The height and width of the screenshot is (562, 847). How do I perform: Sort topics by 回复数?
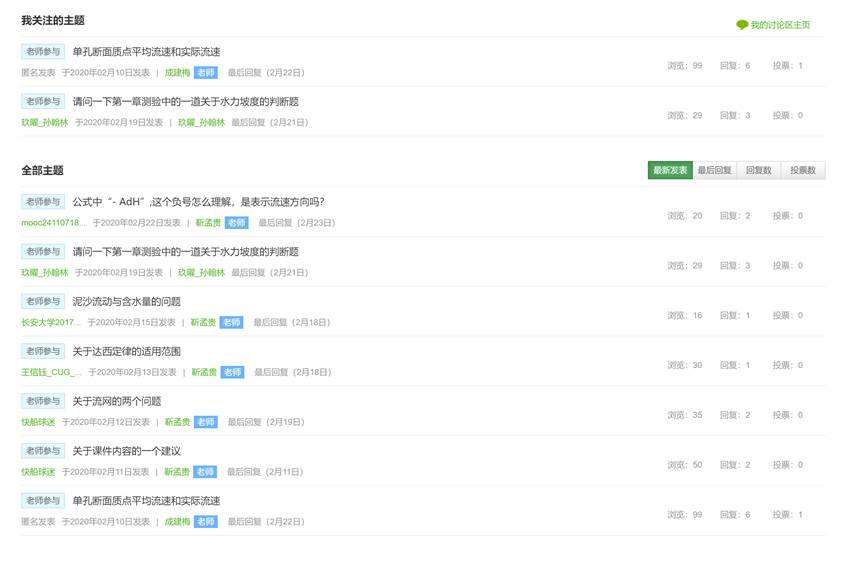point(759,170)
